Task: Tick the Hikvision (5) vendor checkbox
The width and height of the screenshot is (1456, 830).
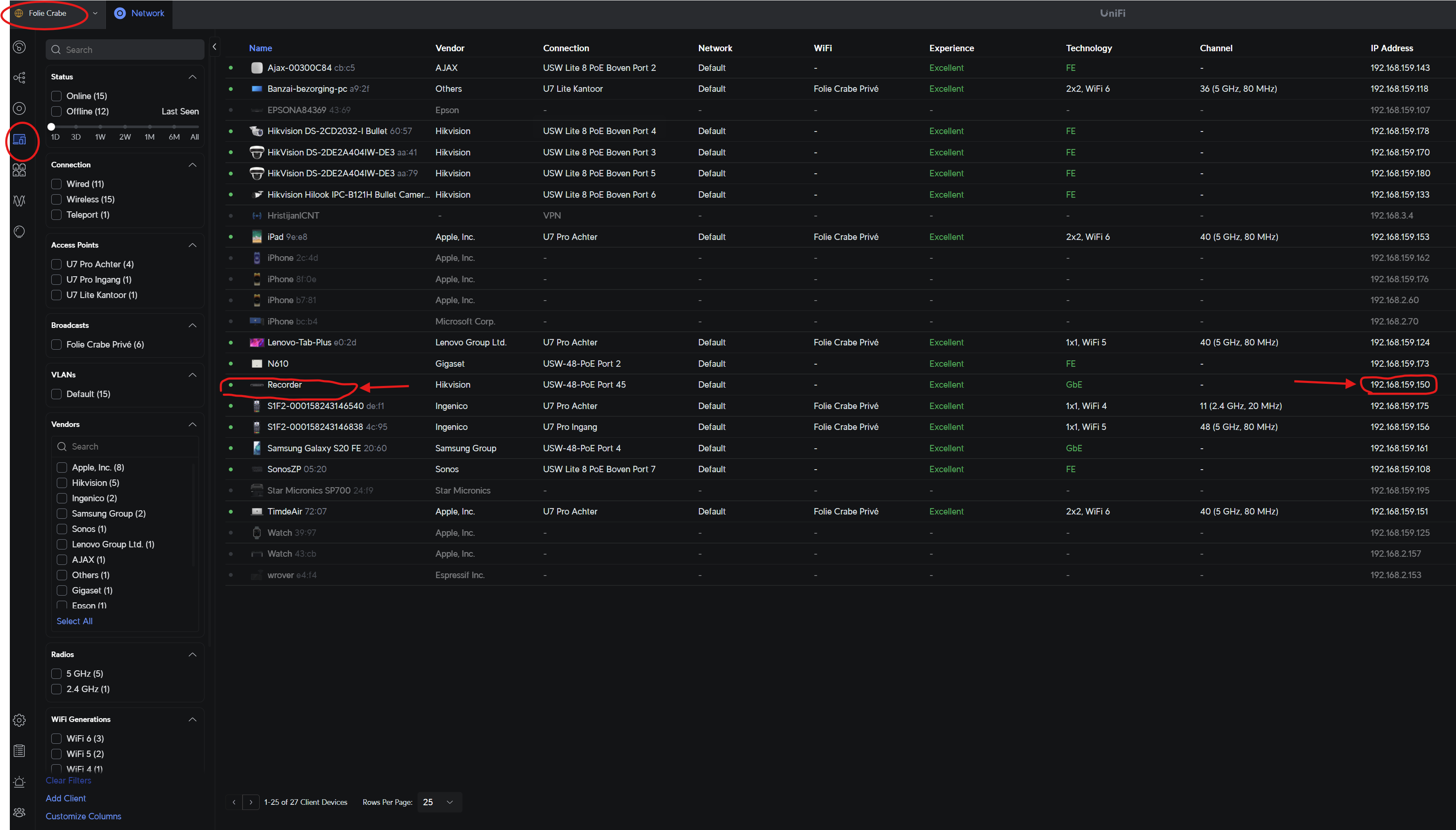Action: (x=62, y=483)
